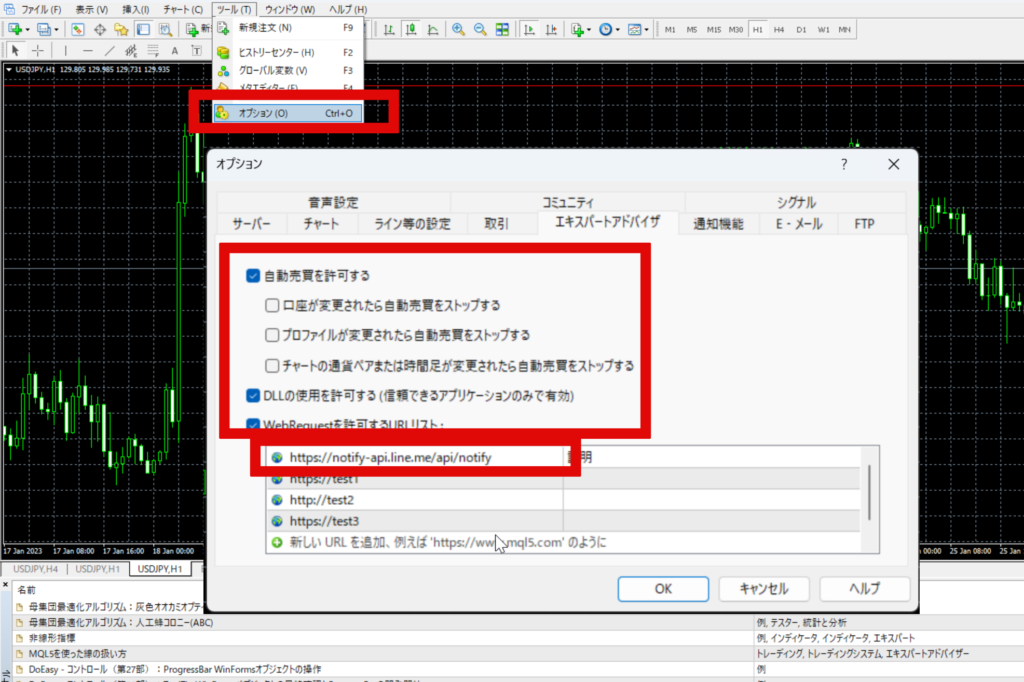This screenshot has width=1024, height=682.
Task: Open a new chart via toolbar icon
Action: pos(15,29)
